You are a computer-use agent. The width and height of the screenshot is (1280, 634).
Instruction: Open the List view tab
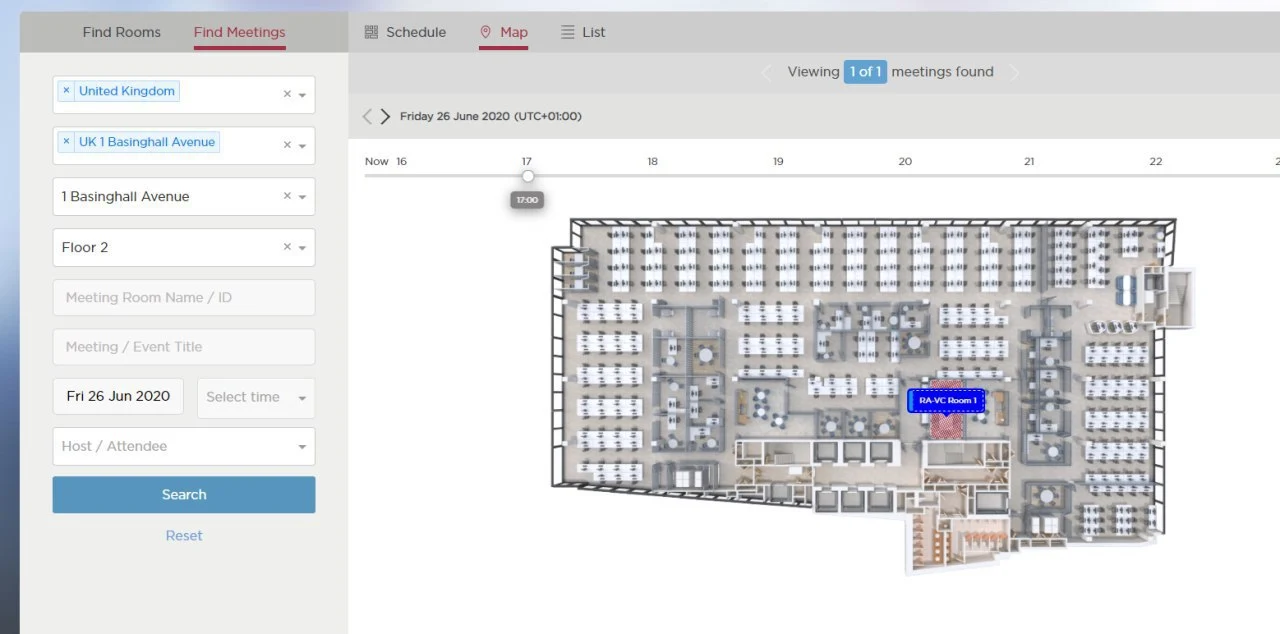[583, 32]
